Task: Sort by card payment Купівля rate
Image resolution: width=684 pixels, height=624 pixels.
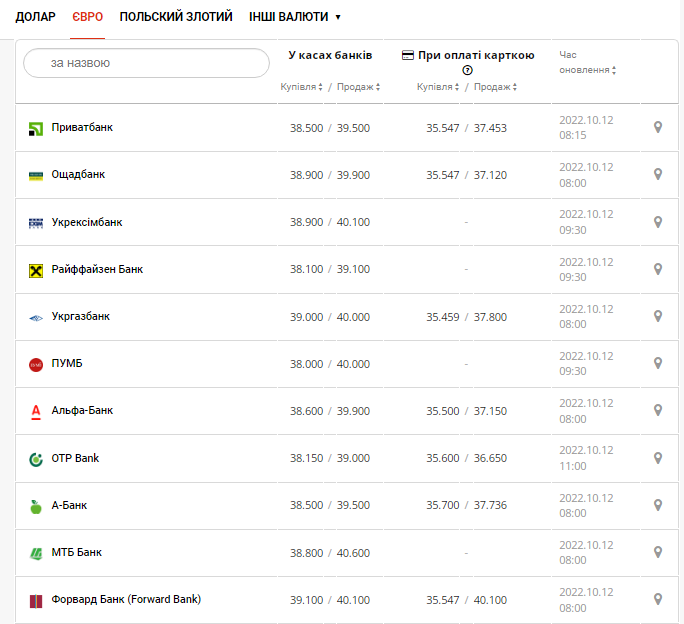Action: 438,87
